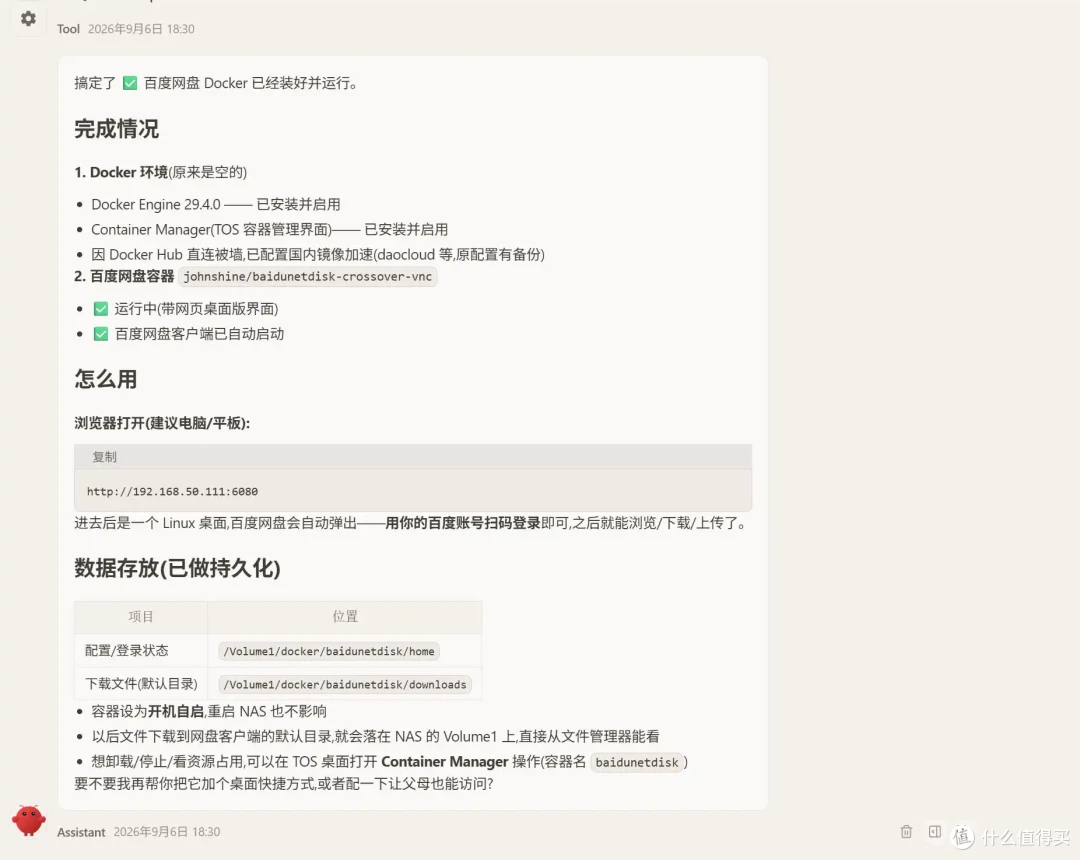Click the 位置 table header
This screenshot has width=1080, height=860.
point(345,617)
